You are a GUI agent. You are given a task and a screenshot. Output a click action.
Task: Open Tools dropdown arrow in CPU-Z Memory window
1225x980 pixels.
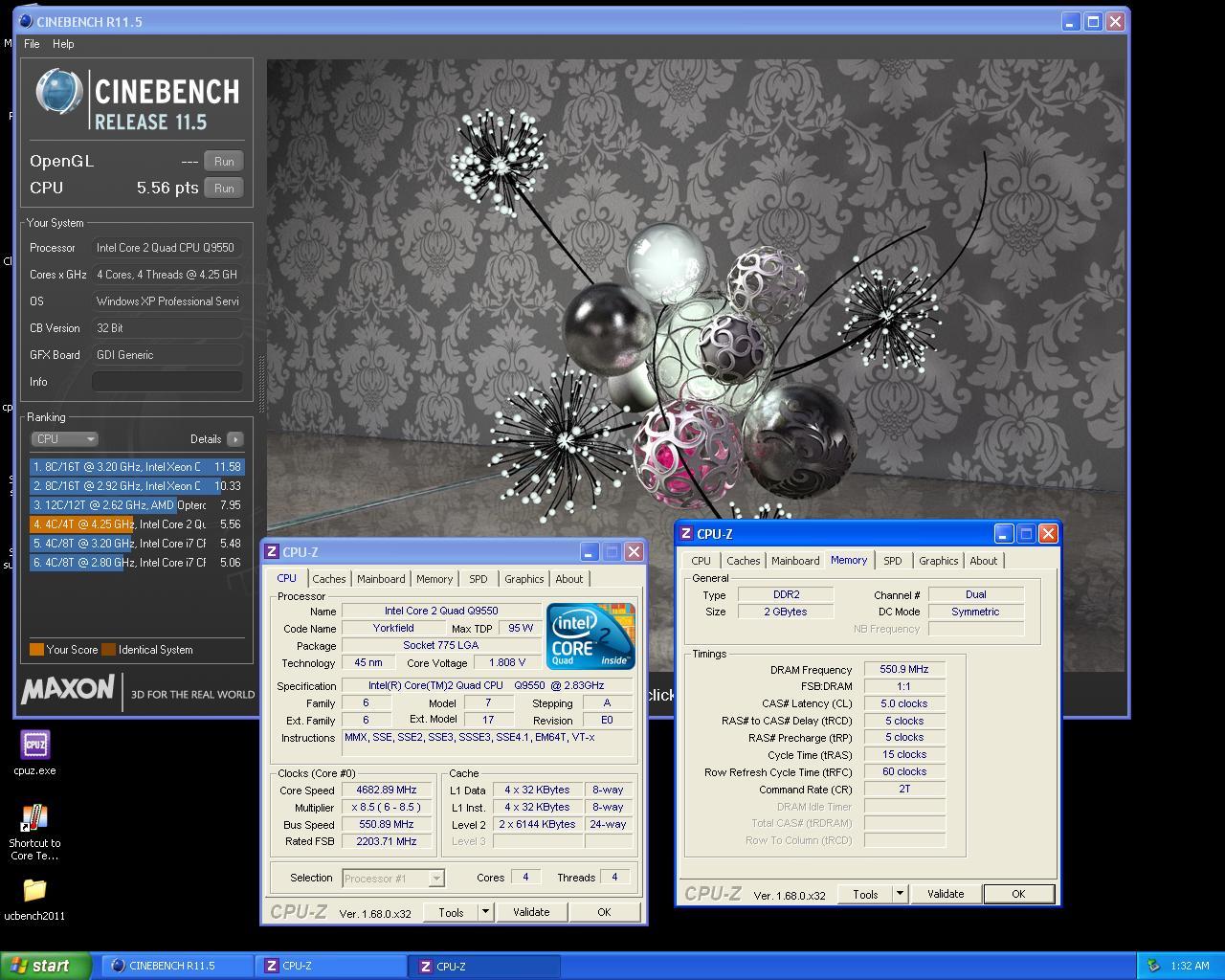click(900, 894)
